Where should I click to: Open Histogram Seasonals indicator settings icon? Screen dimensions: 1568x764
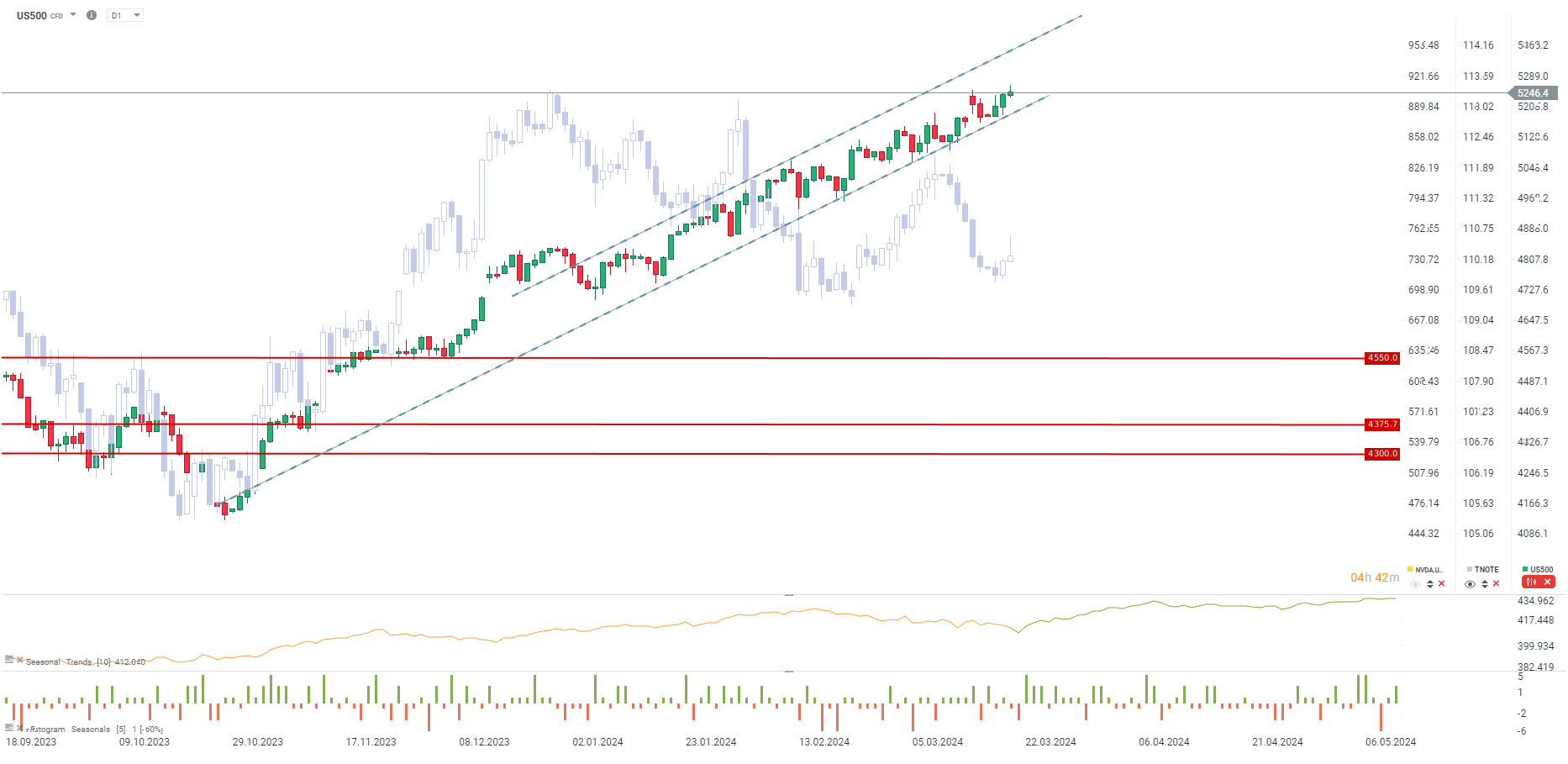coord(9,728)
